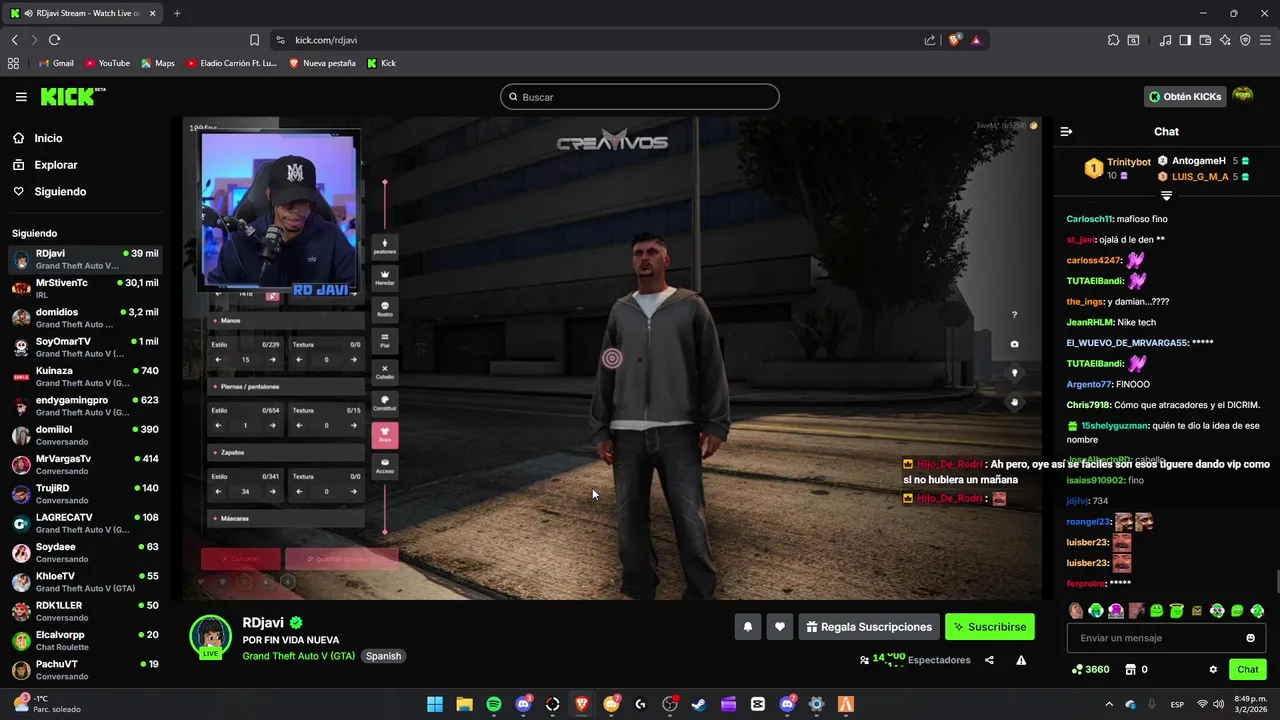
Task: Open the user profile avatar menu
Action: pos(1242,96)
